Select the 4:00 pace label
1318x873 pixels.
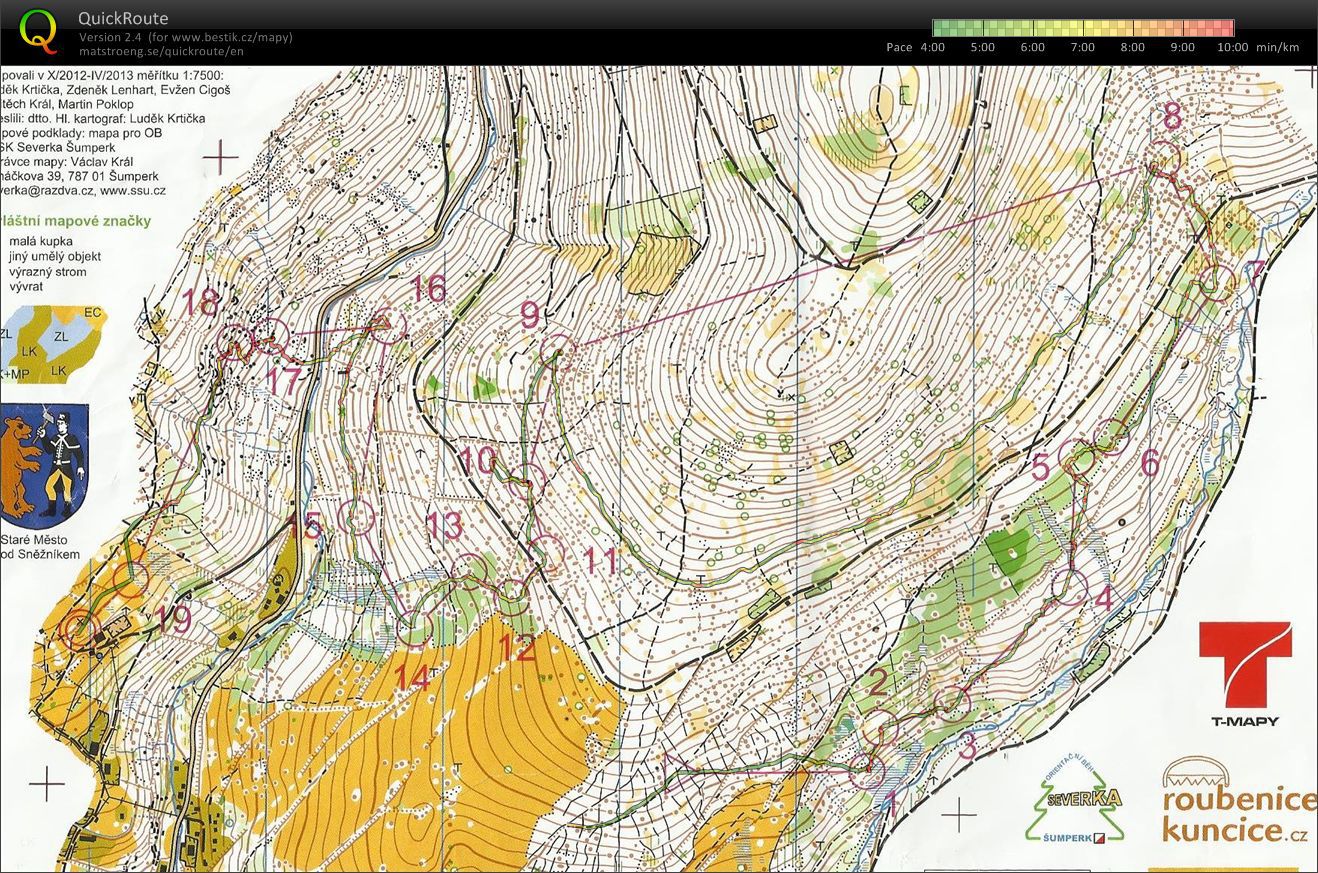point(932,47)
